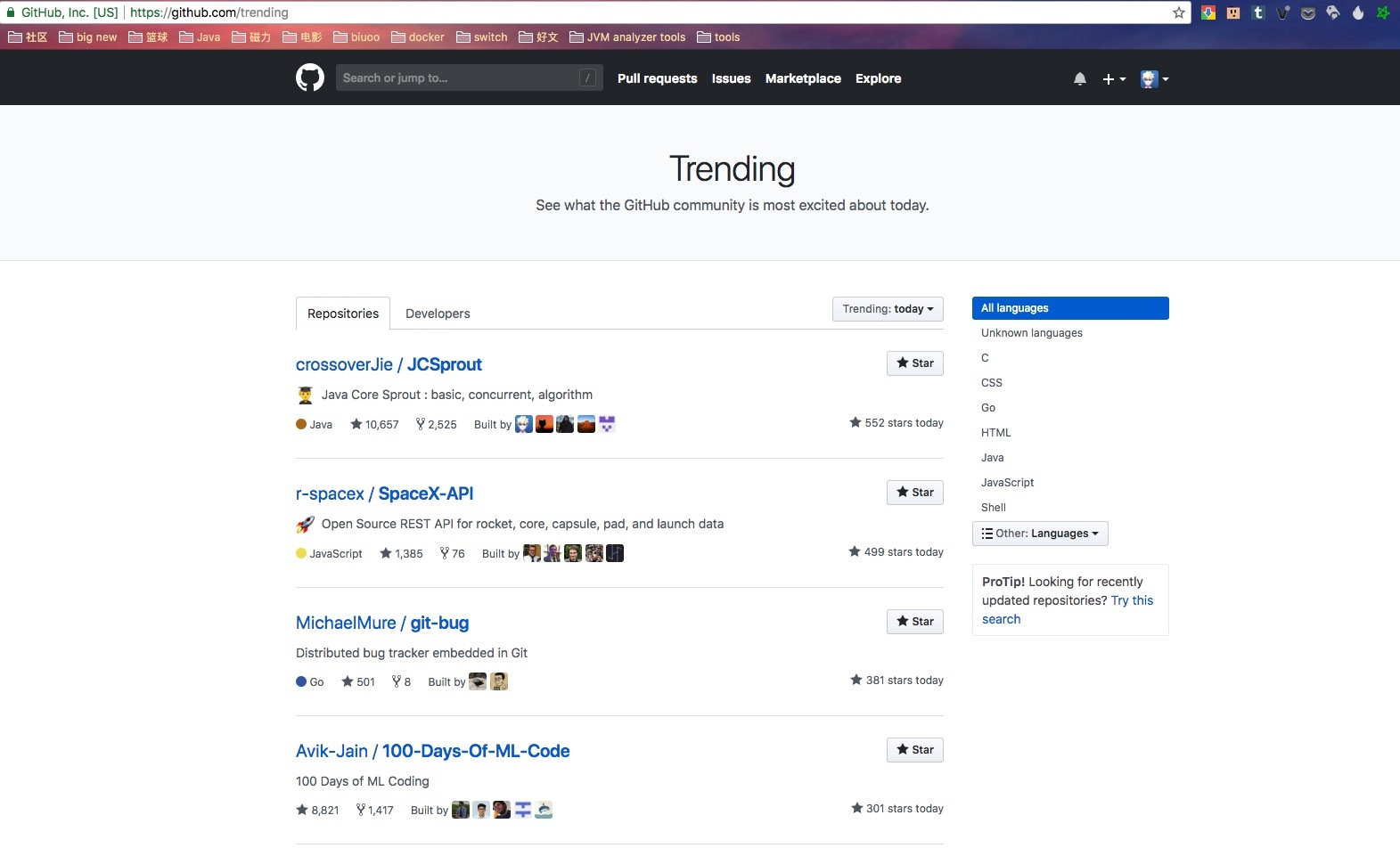The image size is (1400, 848).
Task: Open the big new bookmarks folder
Action: coord(88,37)
